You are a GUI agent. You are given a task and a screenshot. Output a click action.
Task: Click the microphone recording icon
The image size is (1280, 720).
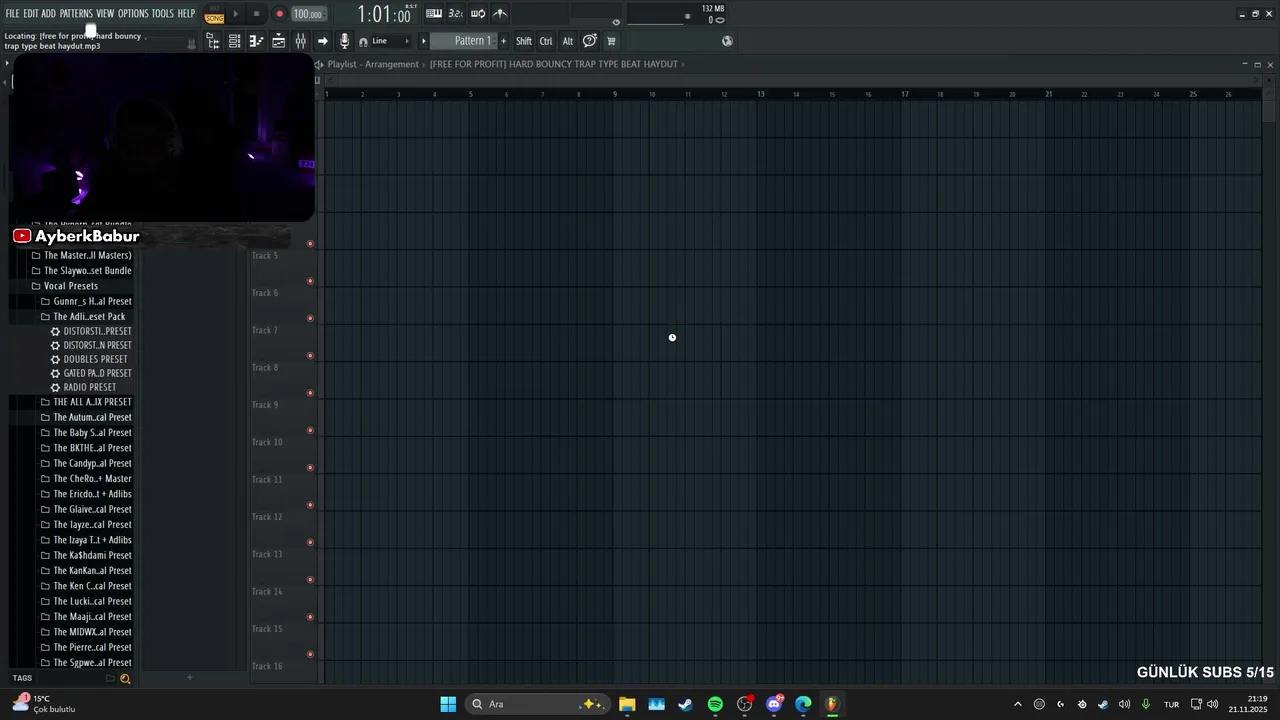[345, 41]
